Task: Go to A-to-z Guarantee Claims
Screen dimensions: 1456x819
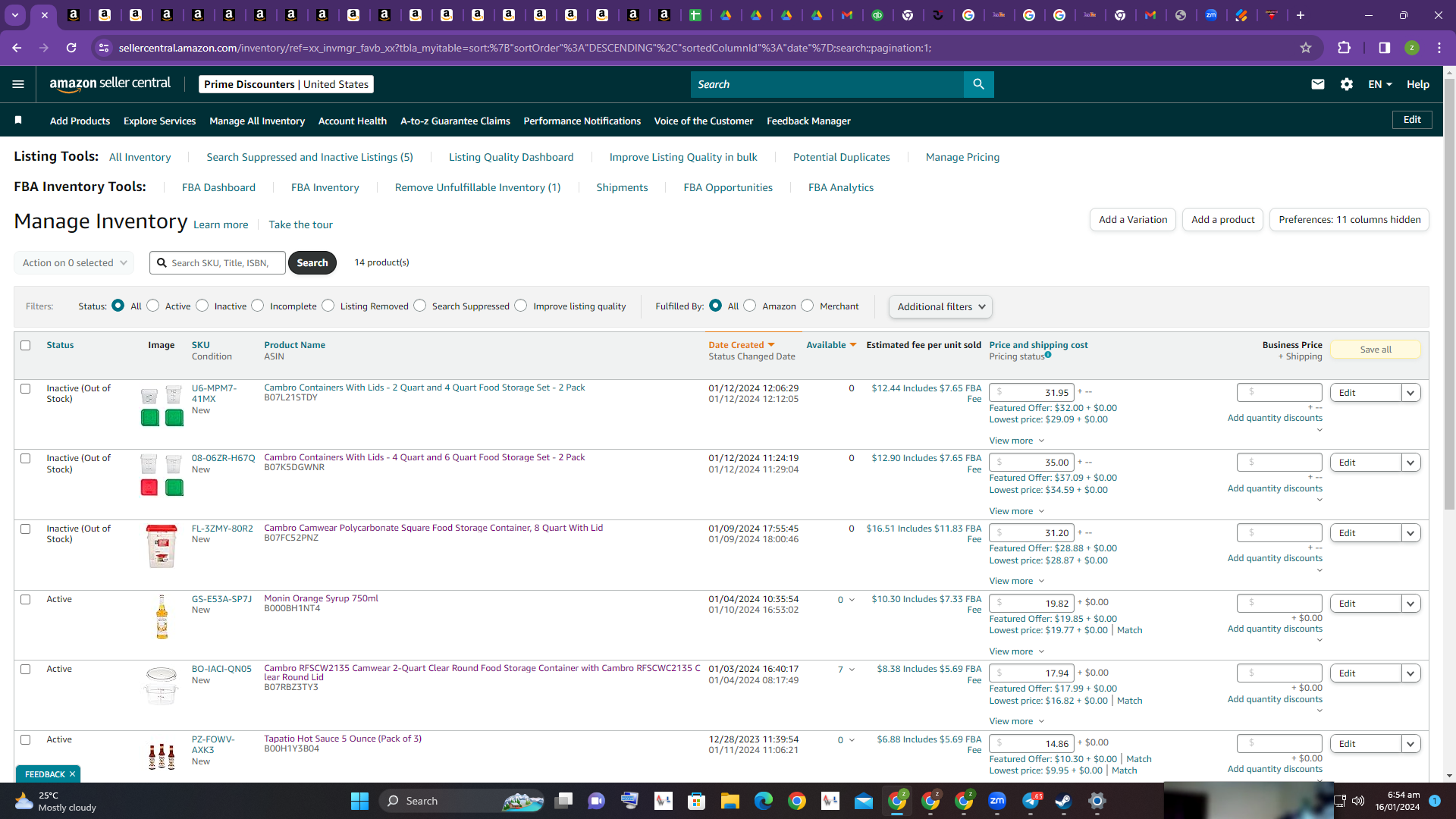Action: [455, 121]
